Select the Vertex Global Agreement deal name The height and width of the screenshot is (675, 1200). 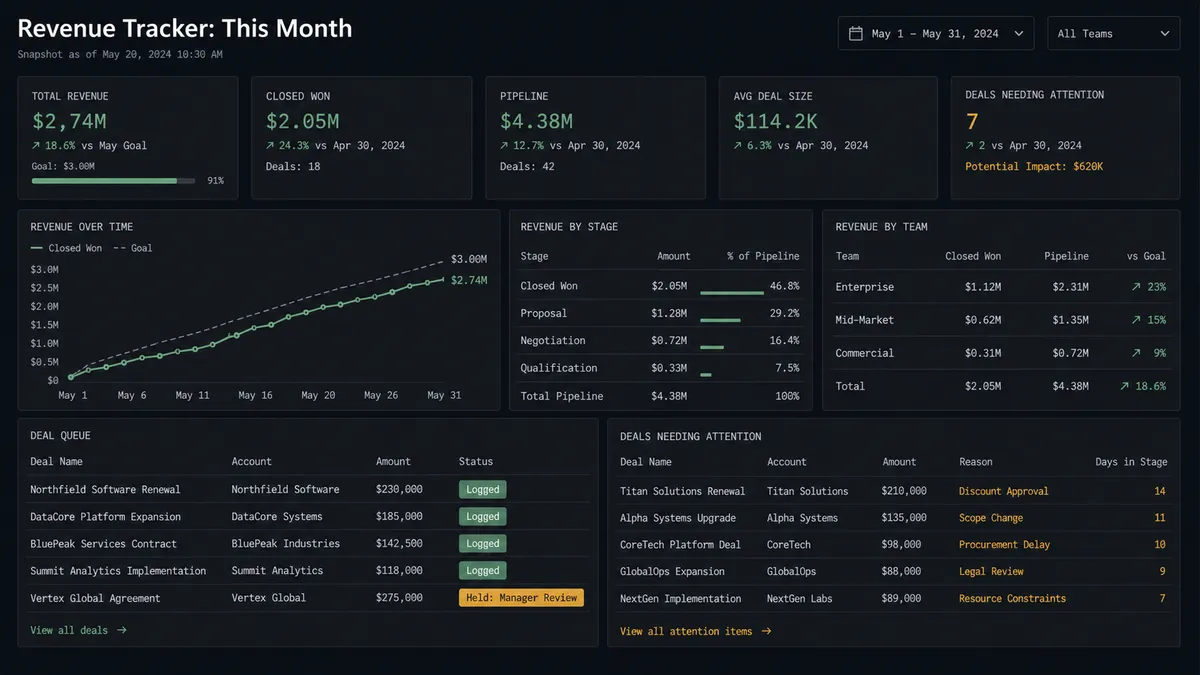tap(95, 598)
